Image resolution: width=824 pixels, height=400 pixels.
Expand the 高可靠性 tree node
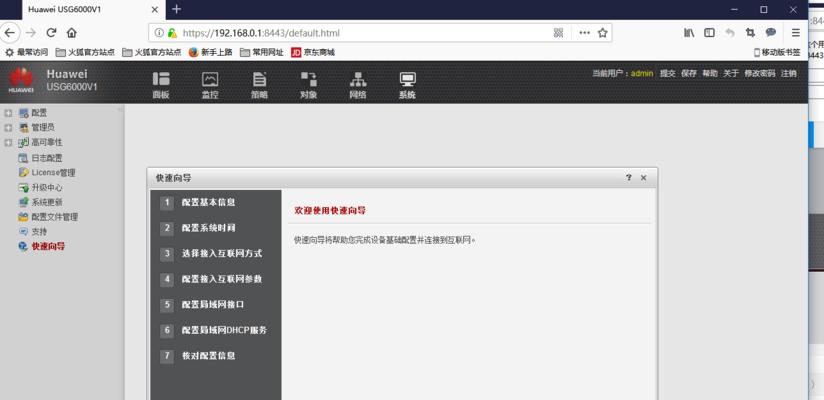[x=8, y=143]
